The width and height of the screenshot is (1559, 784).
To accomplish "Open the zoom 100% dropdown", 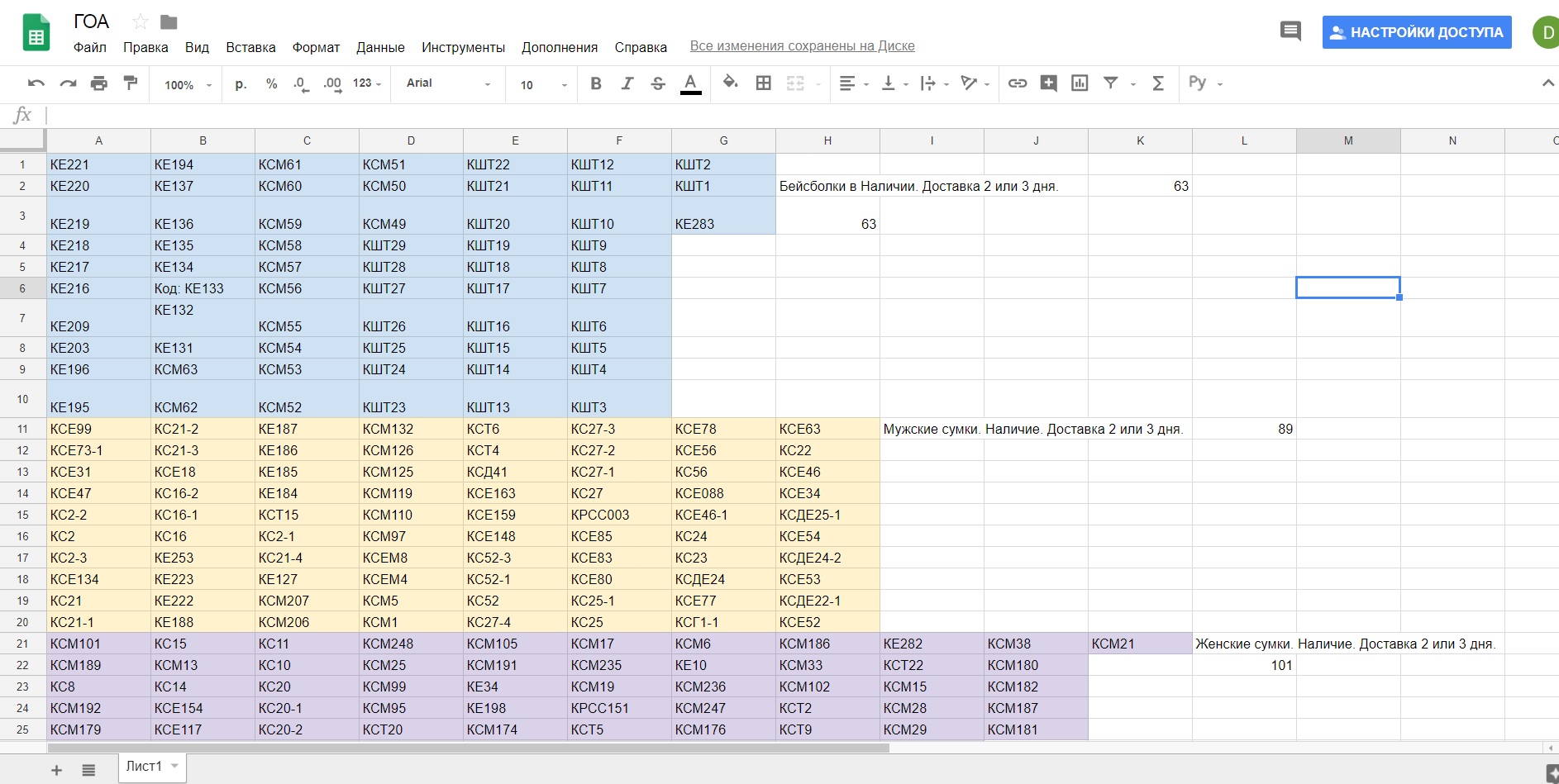I will (x=188, y=85).
